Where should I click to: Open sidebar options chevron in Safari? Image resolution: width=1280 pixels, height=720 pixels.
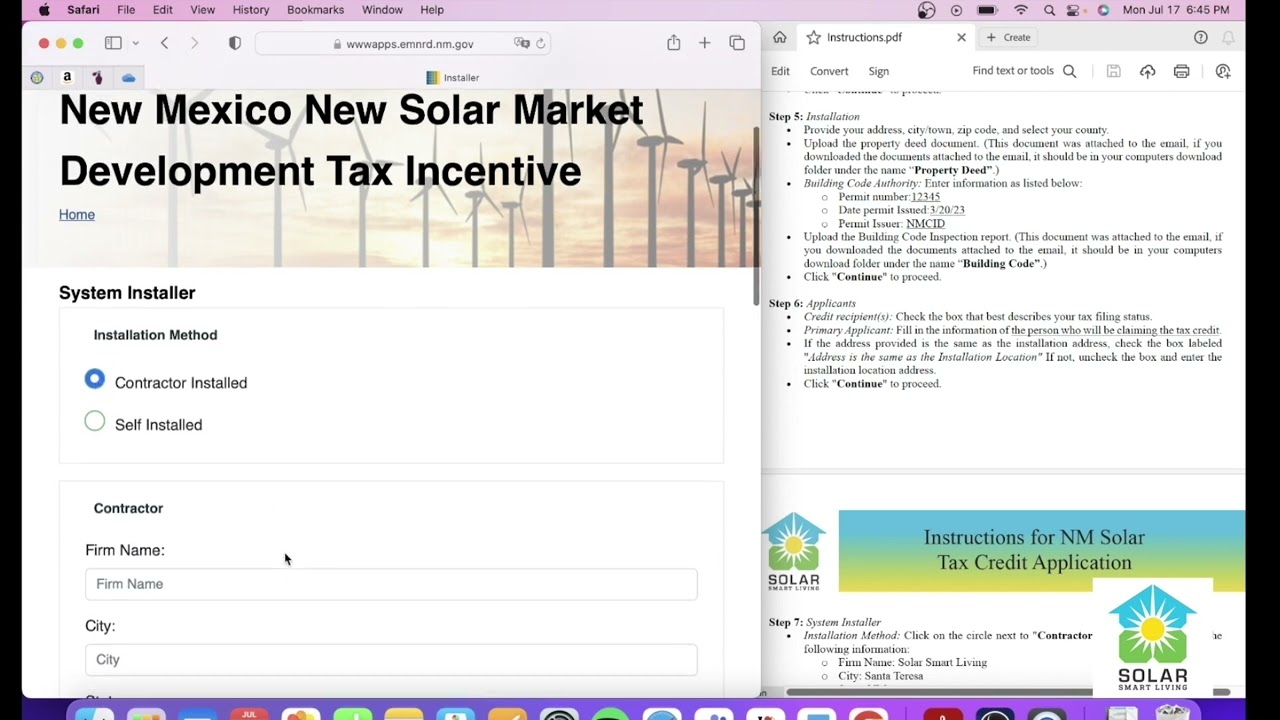pos(135,43)
